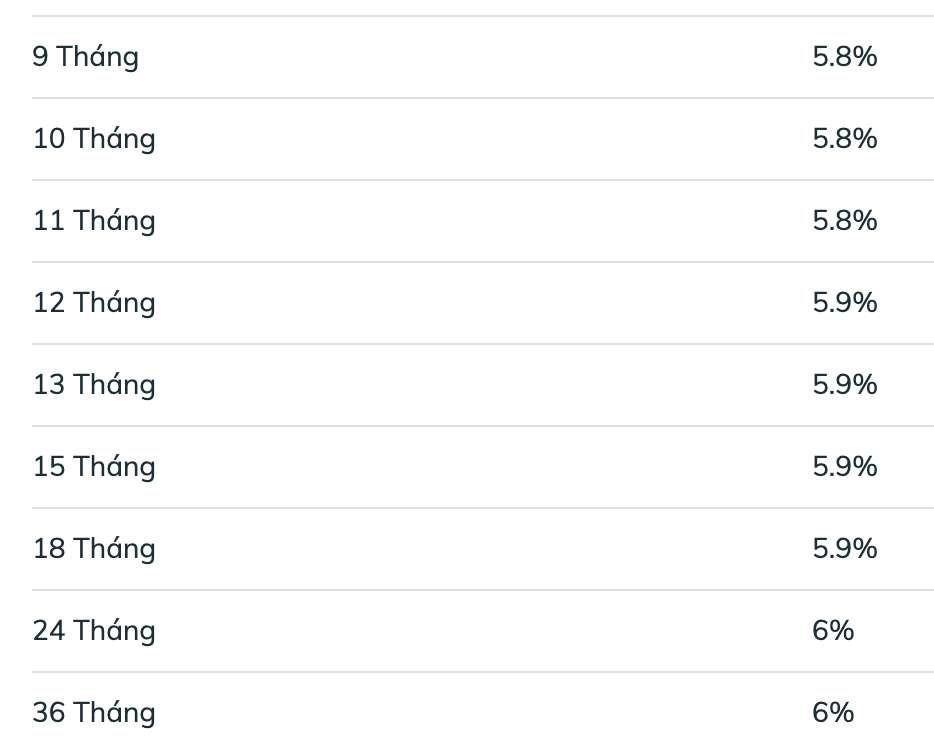This screenshot has height=748, width=934.
Task: Select the 5.8% rate beside 10 Tháng
Action: tap(844, 139)
